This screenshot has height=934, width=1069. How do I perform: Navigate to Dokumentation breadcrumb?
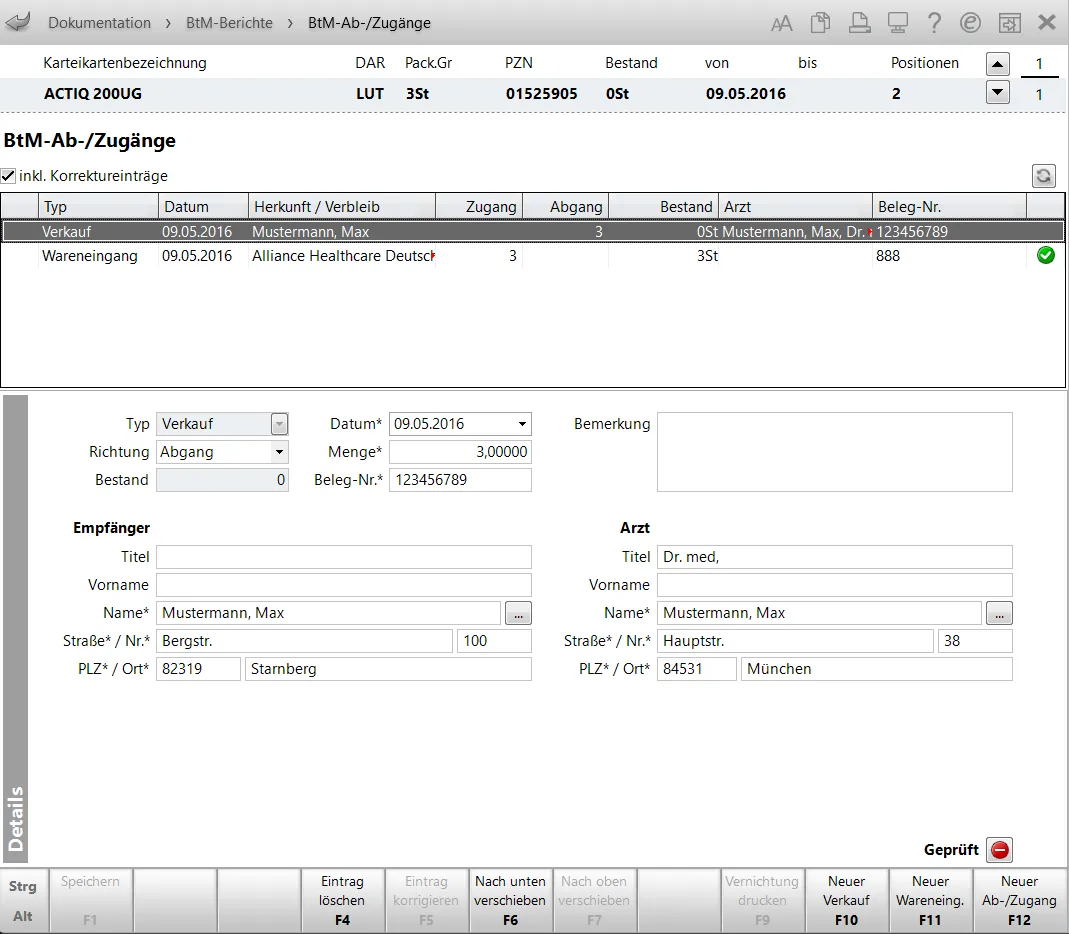[100, 22]
